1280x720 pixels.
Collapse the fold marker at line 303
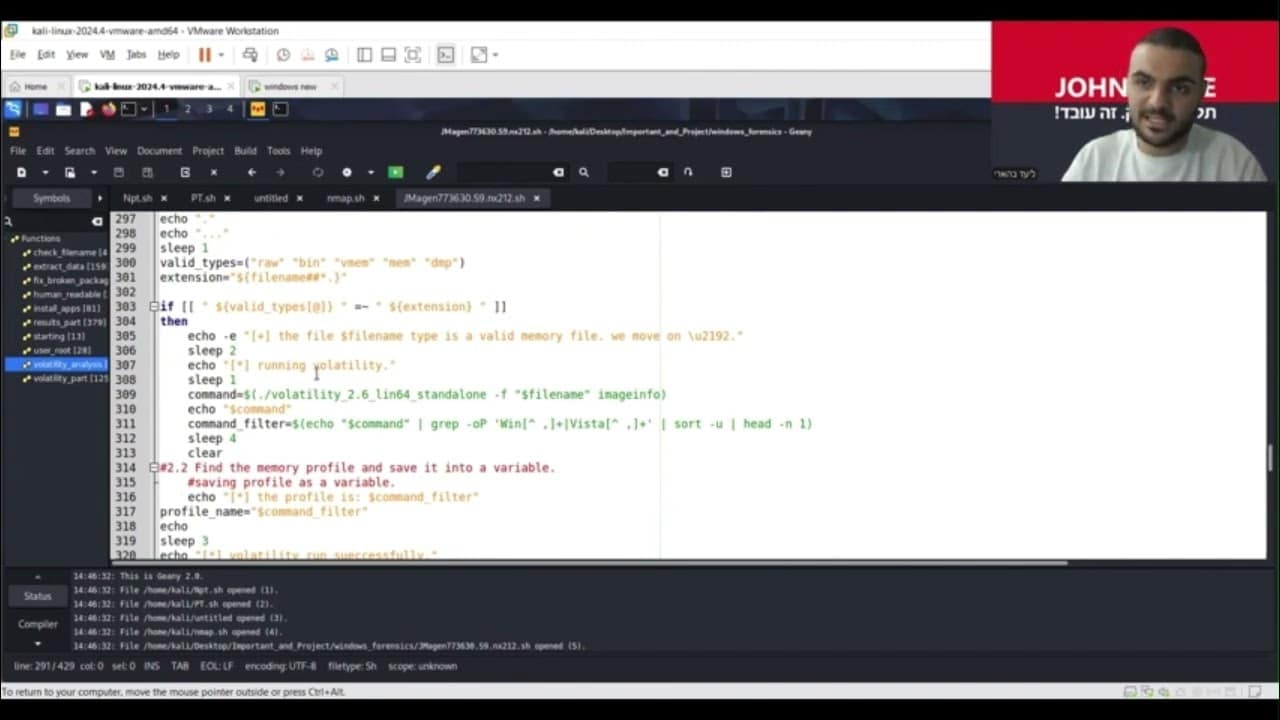(154, 307)
